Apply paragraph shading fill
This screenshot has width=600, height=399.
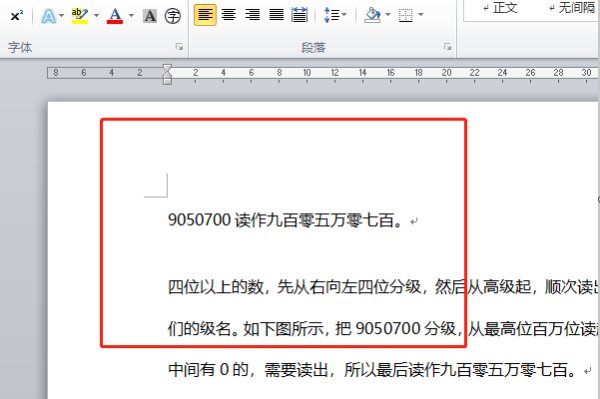(x=372, y=15)
